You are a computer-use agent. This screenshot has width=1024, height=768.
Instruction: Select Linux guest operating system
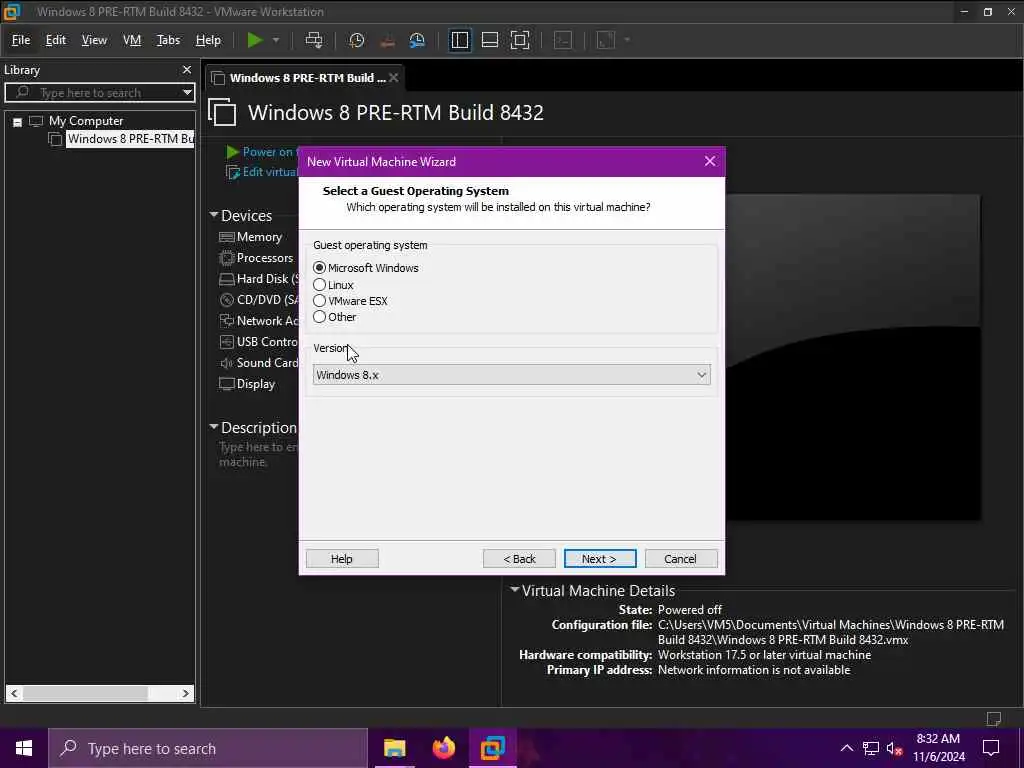(319, 285)
